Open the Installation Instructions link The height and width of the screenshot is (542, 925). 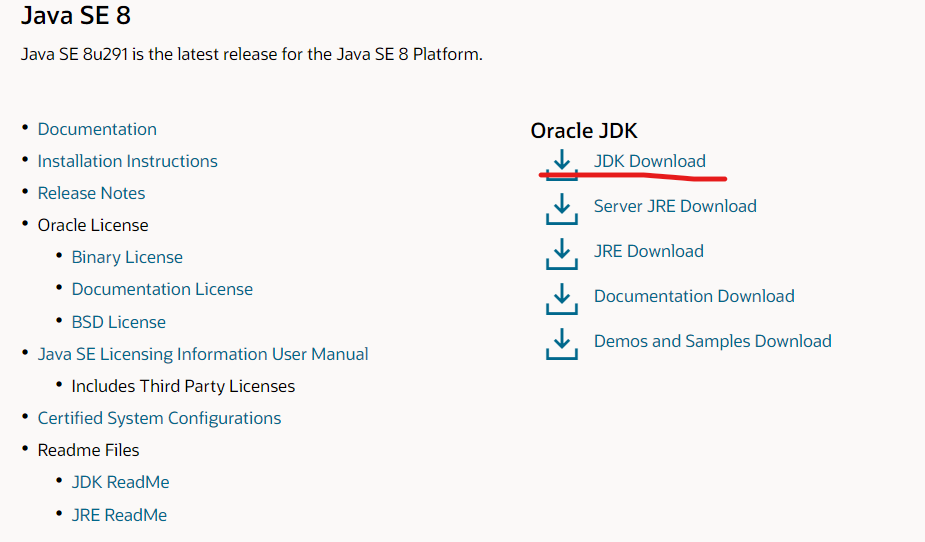127,161
